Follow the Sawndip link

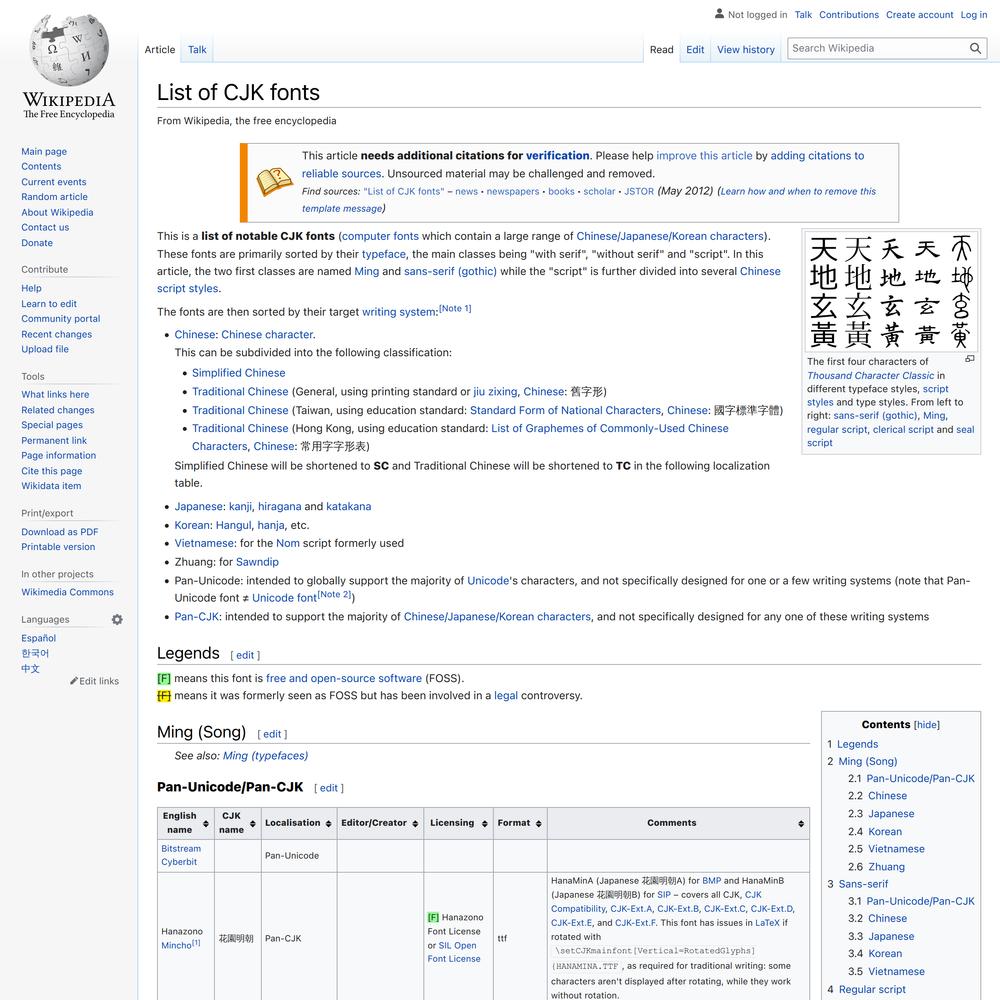pos(257,562)
